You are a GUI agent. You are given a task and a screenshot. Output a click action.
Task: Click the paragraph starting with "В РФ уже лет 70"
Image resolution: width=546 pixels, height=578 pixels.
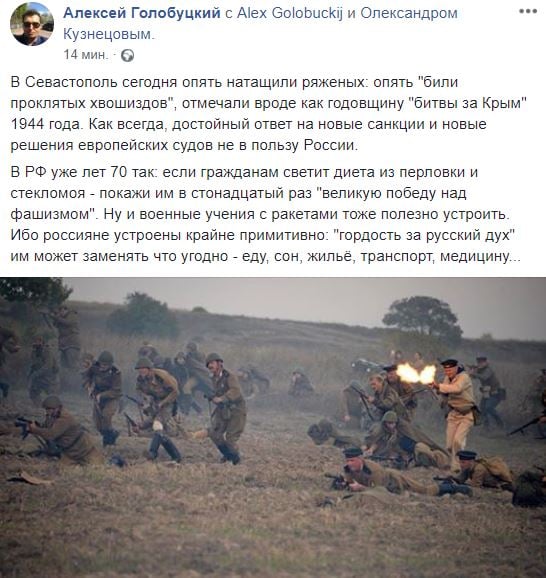(x=265, y=214)
